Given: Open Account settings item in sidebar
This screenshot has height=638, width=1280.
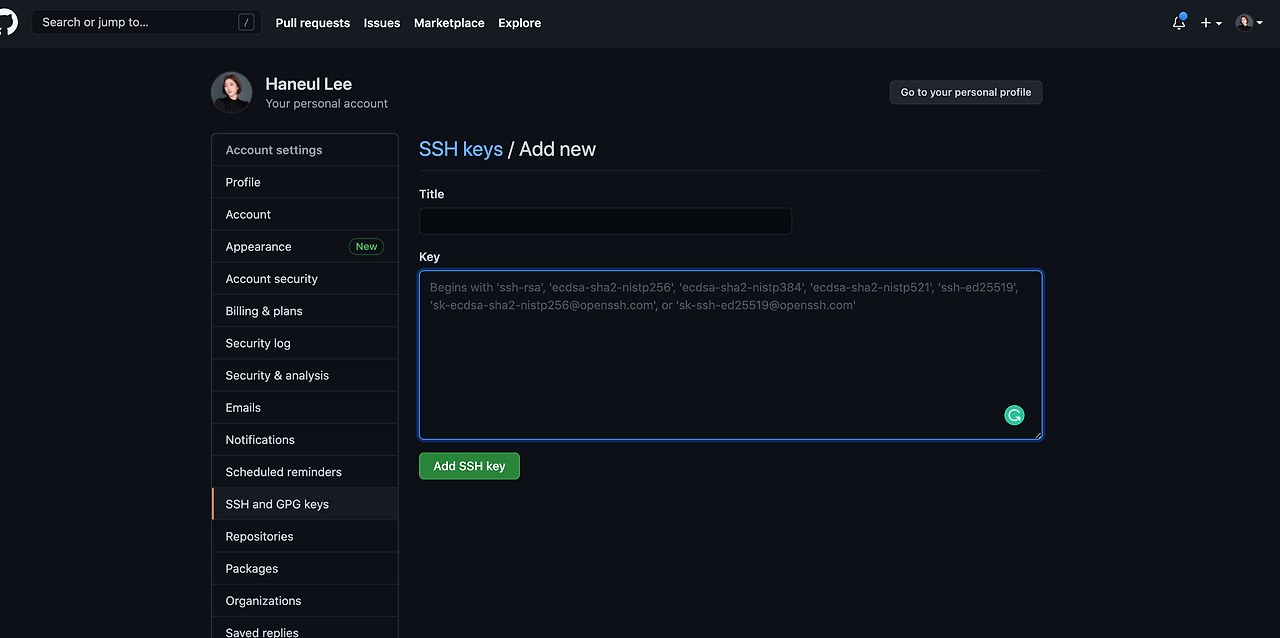Looking at the screenshot, I should pyautogui.click(x=305, y=214).
